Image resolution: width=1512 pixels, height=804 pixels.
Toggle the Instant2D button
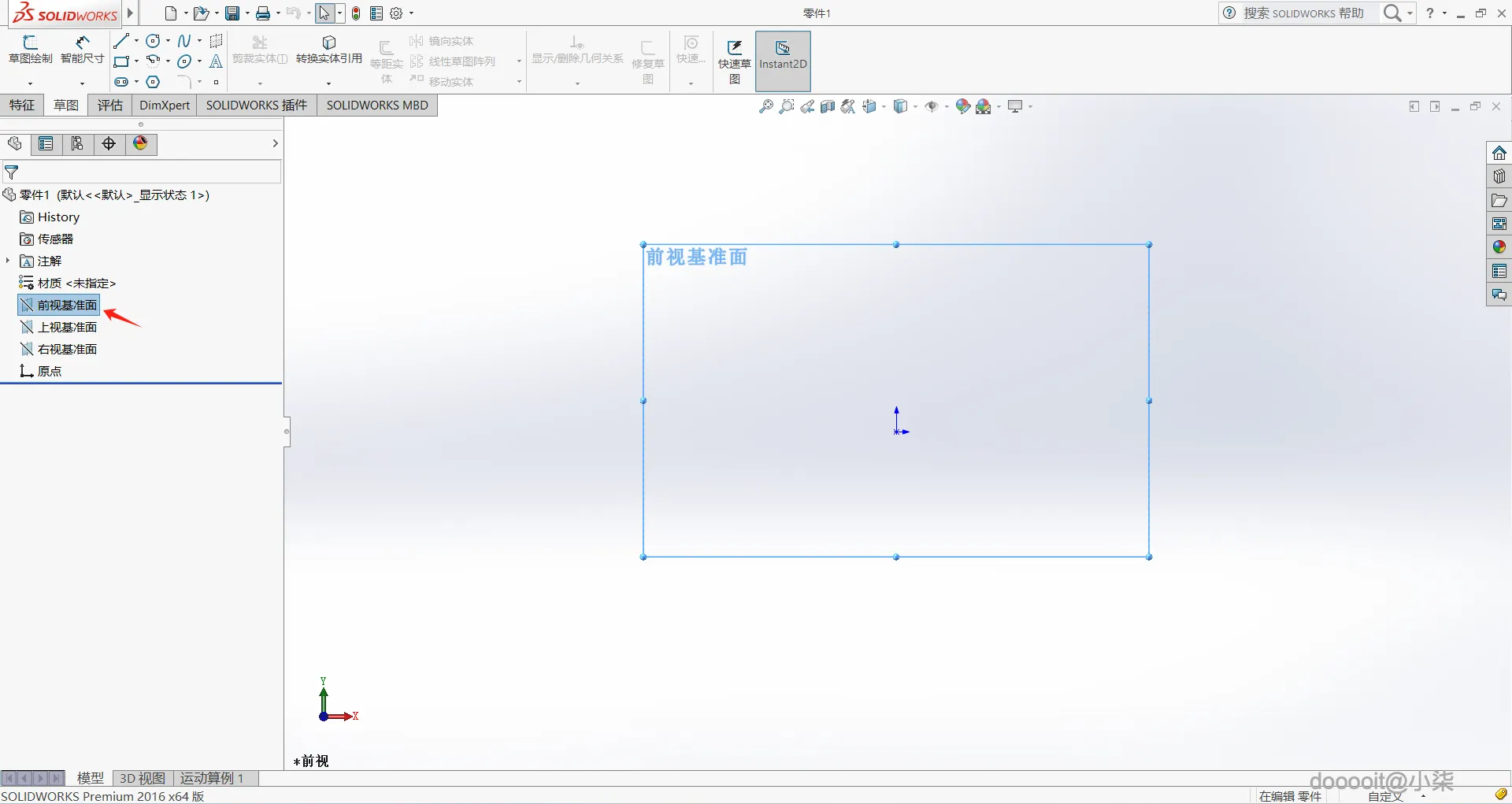(783, 61)
